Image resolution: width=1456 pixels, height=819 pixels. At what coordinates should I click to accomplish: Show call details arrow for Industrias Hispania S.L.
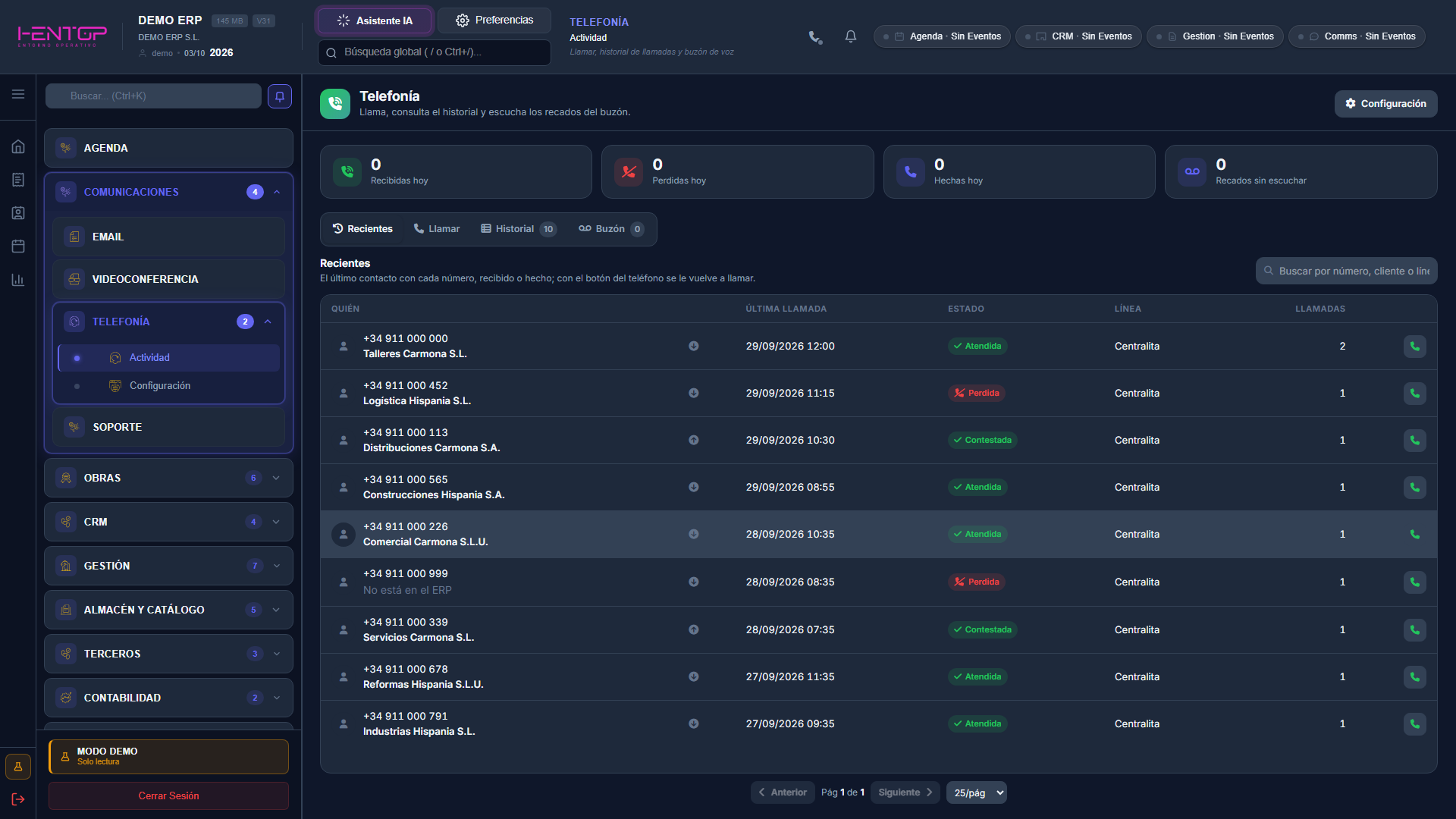[693, 724]
